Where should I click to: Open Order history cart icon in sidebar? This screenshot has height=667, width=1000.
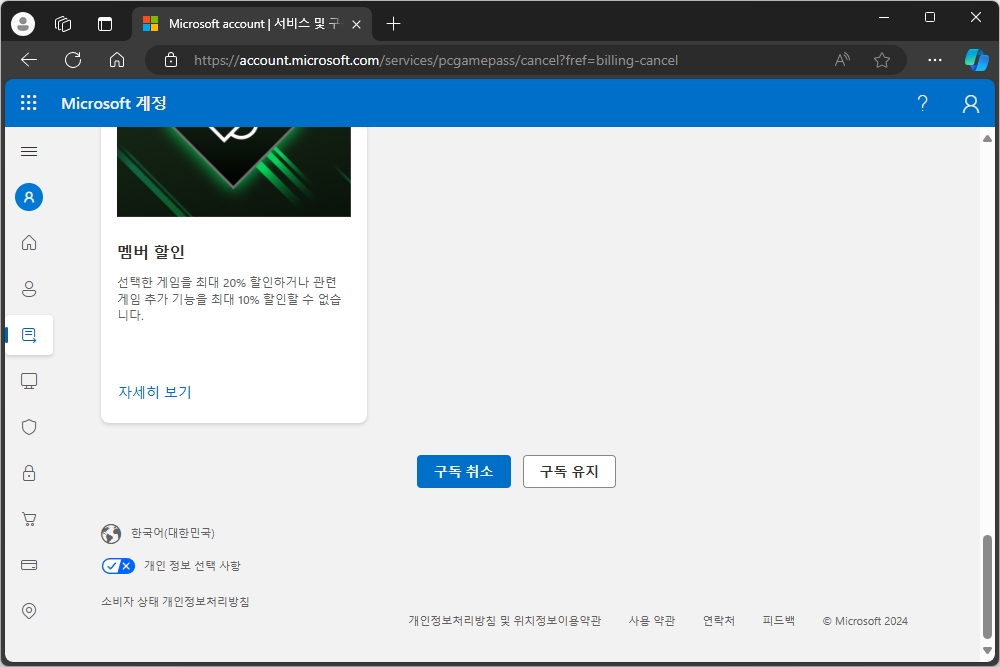click(29, 518)
